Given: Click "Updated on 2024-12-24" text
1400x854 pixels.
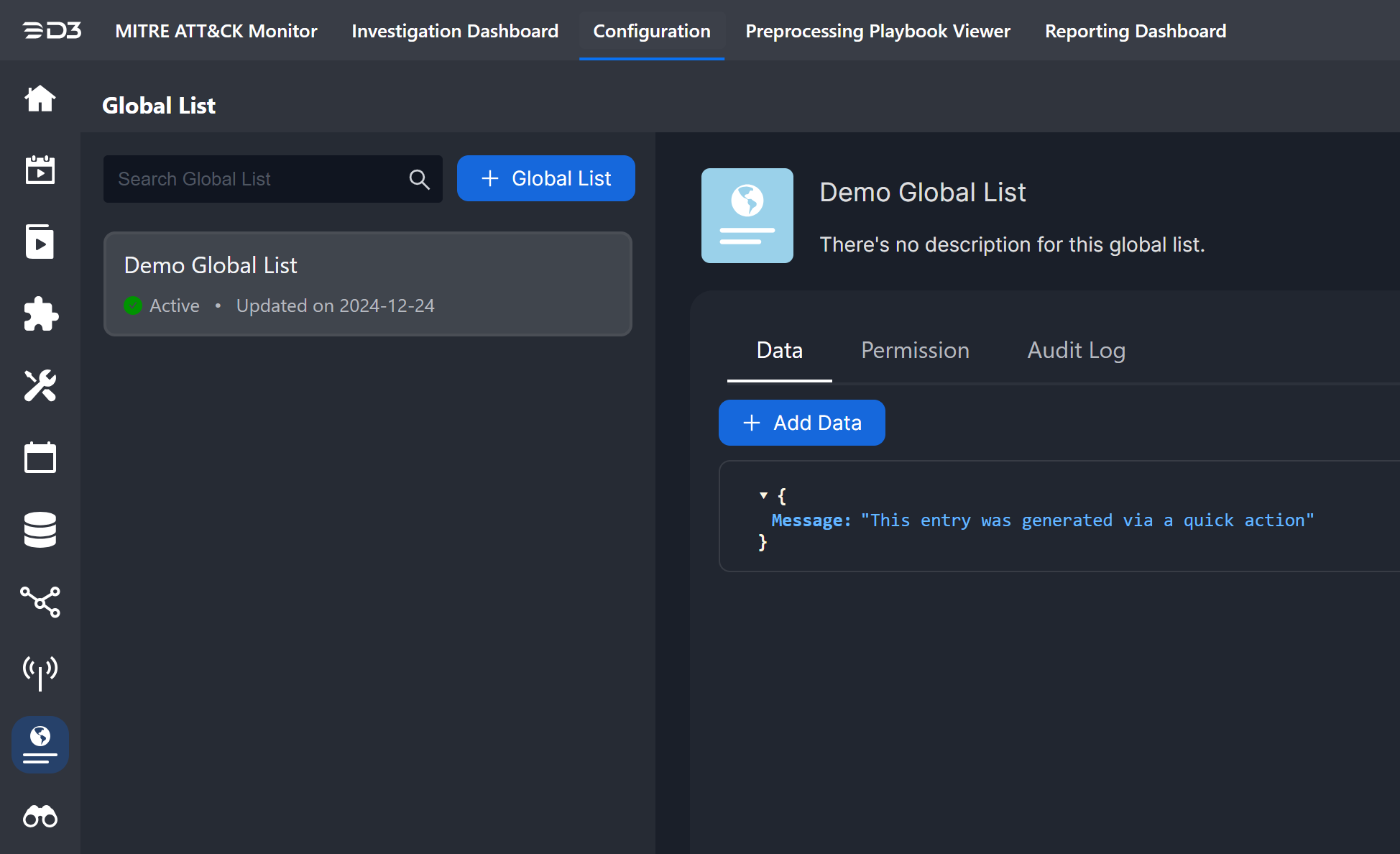Looking at the screenshot, I should [x=336, y=306].
